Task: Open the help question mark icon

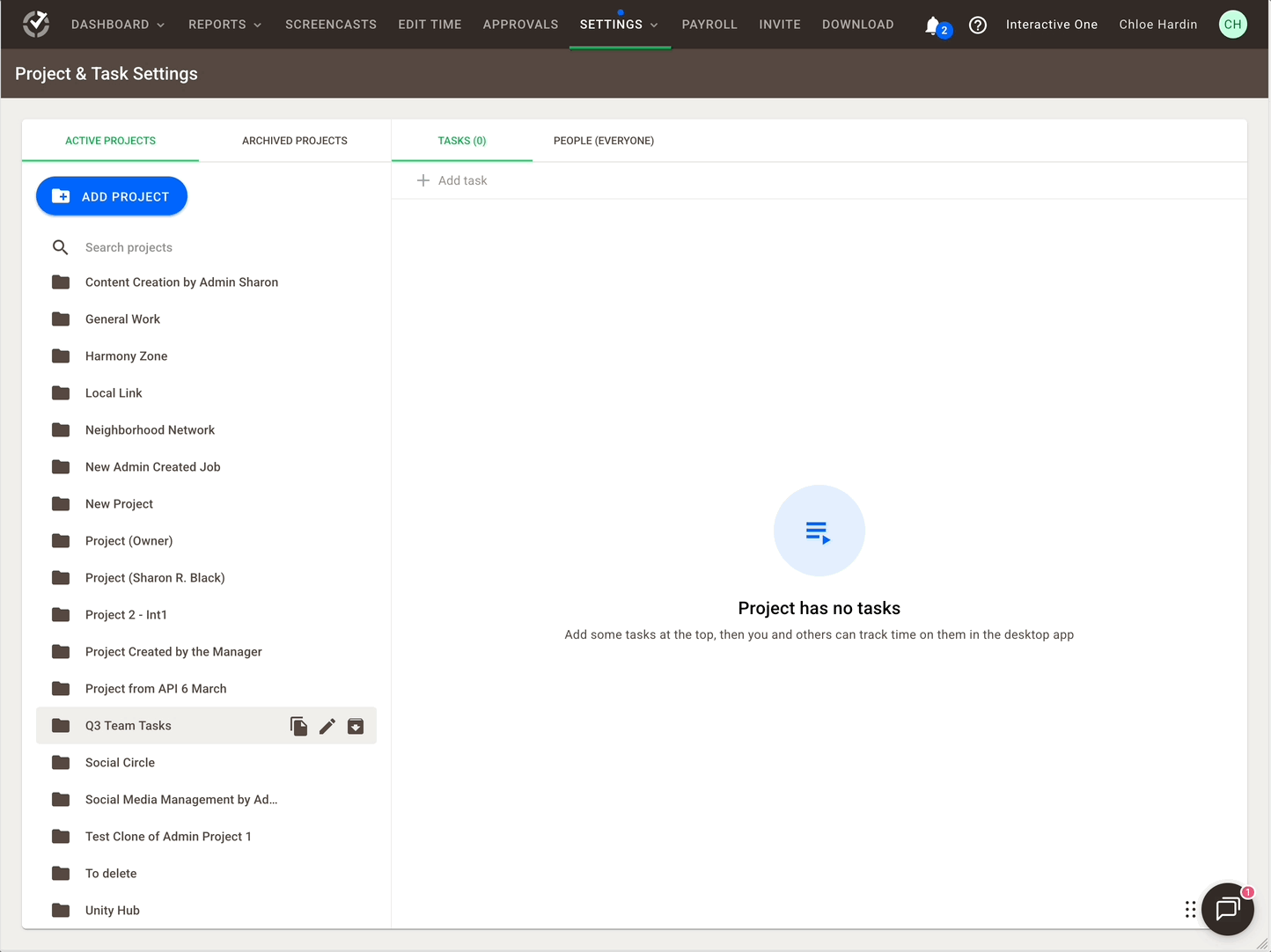Action: (977, 26)
